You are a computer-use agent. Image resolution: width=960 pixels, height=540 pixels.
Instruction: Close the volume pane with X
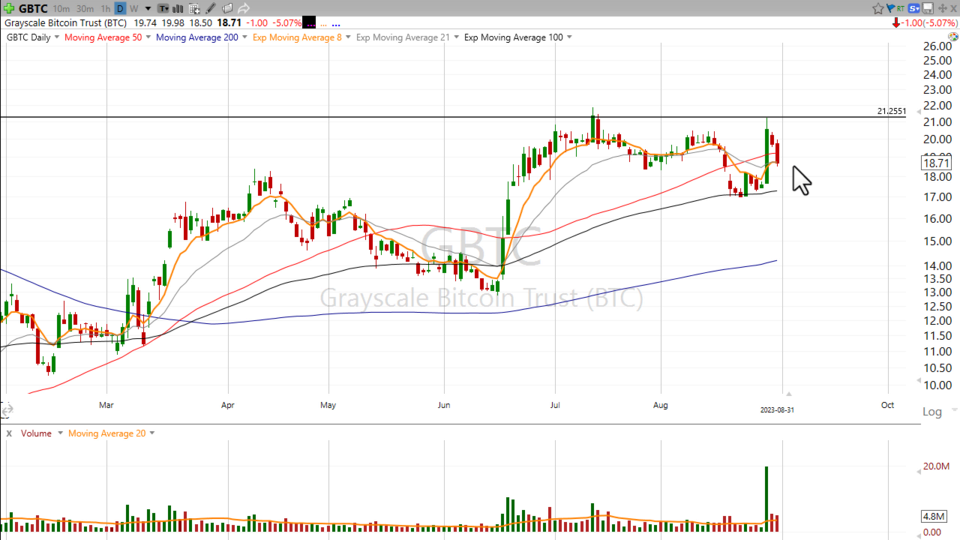(9, 433)
